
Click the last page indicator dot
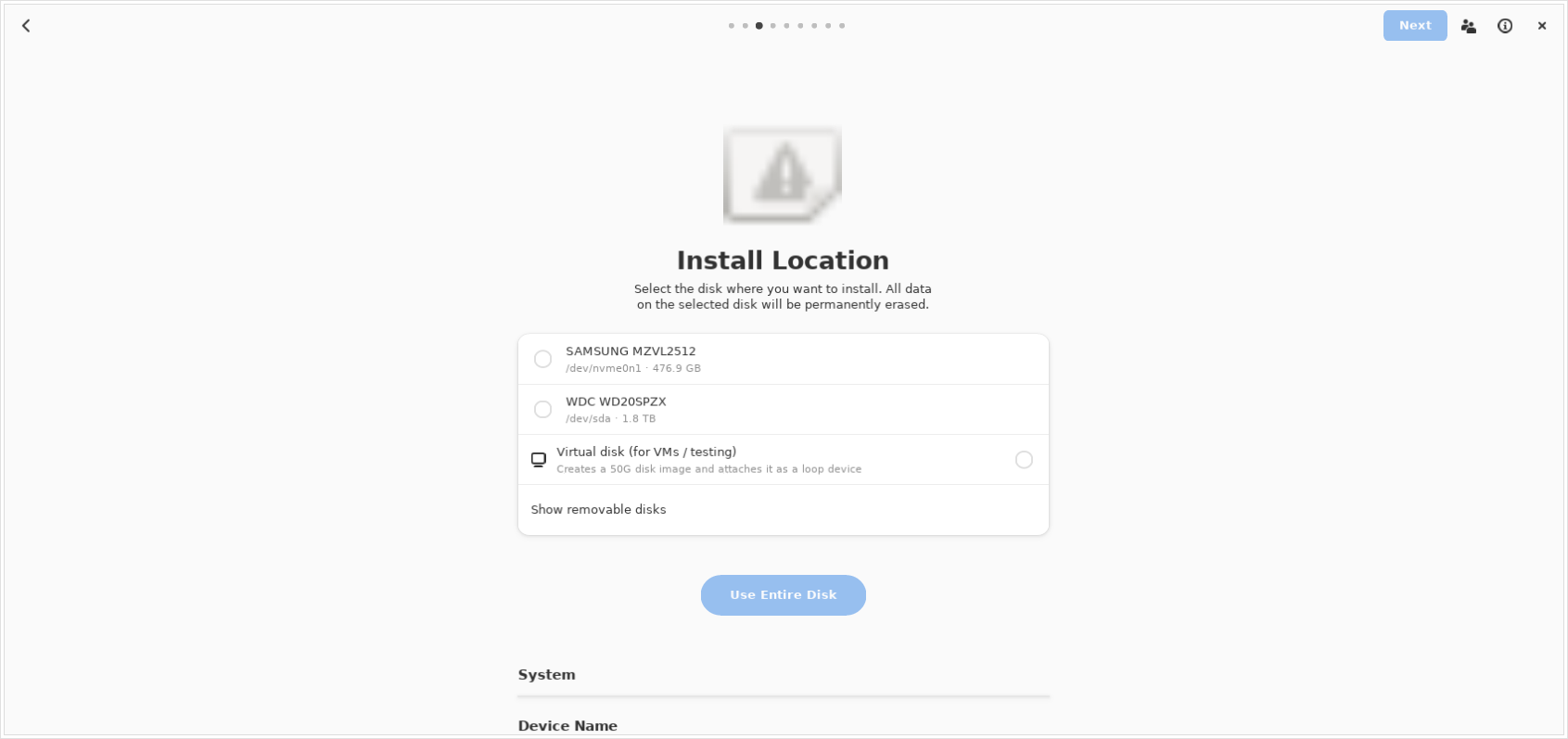coord(842,26)
